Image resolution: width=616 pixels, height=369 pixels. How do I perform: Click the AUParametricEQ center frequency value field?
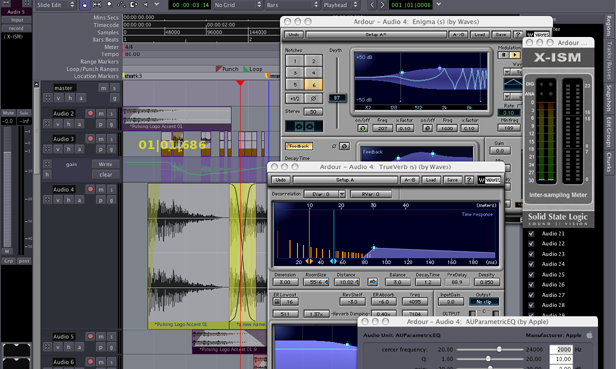pyautogui.click(x=561, y=349)
